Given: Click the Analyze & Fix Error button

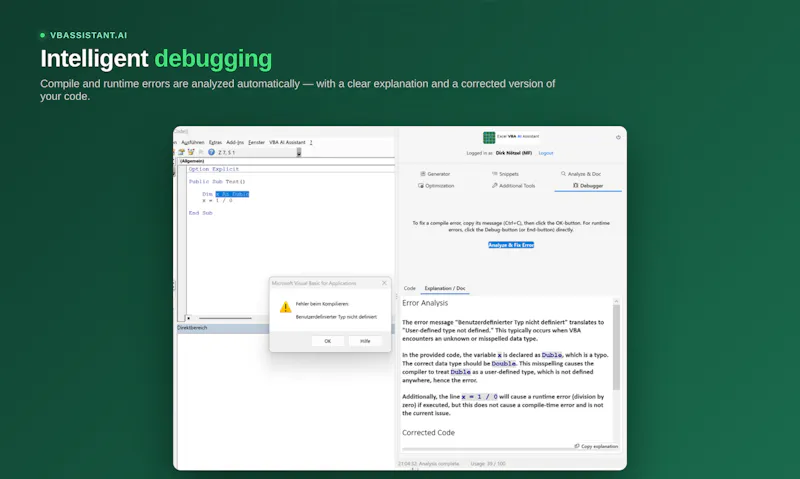Looking at the screenshot, I should pos(511,245).
